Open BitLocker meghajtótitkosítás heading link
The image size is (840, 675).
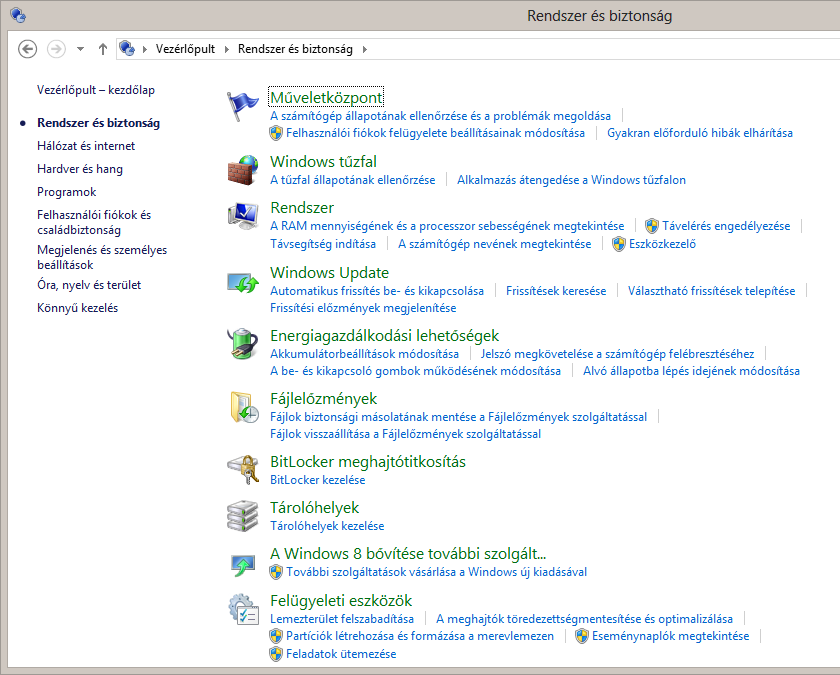coord(368,461)
